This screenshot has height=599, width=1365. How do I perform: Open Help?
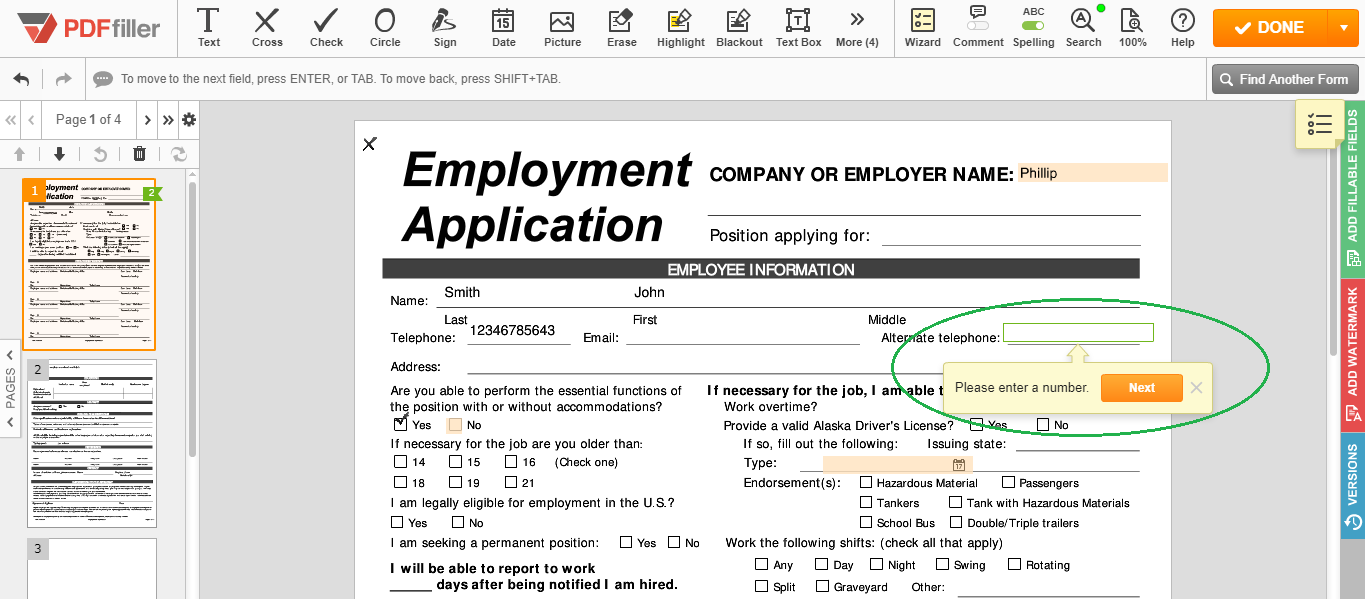coord(1182,28)
